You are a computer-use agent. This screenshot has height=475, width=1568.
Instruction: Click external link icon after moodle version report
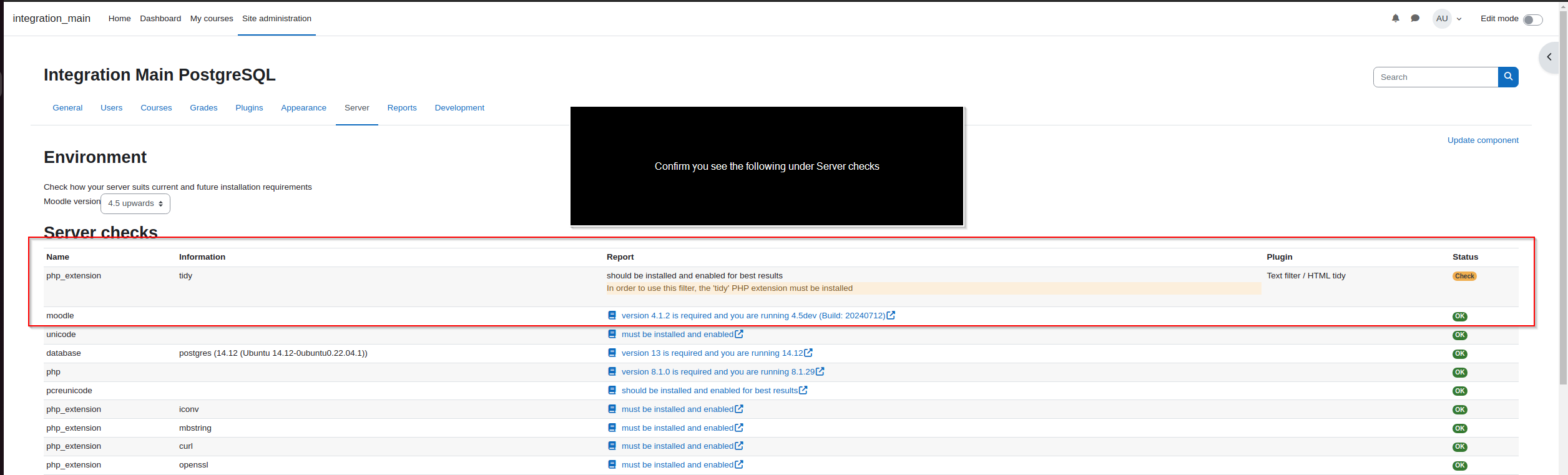tap(891, 315)
